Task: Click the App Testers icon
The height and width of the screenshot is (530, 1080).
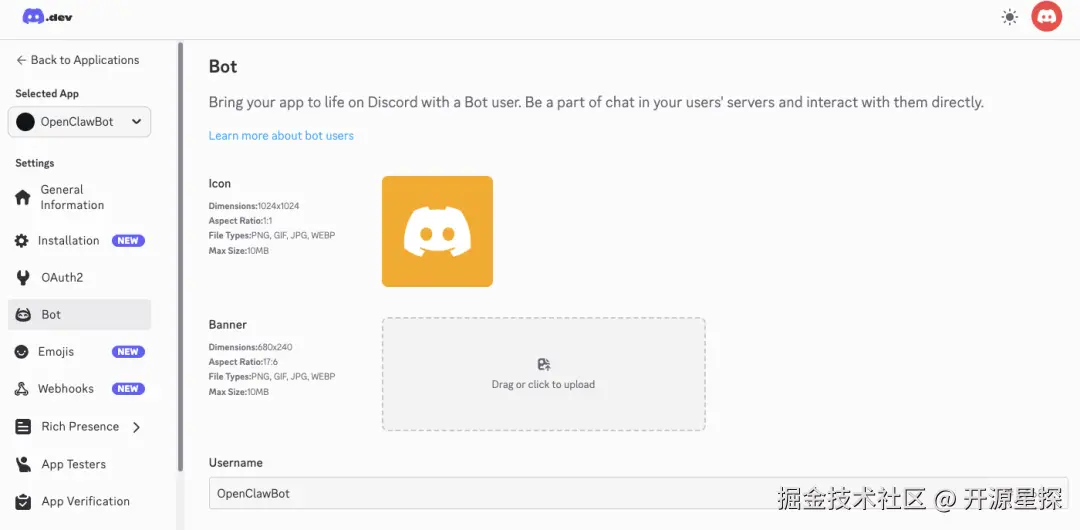Action: (x=23, y=464)
